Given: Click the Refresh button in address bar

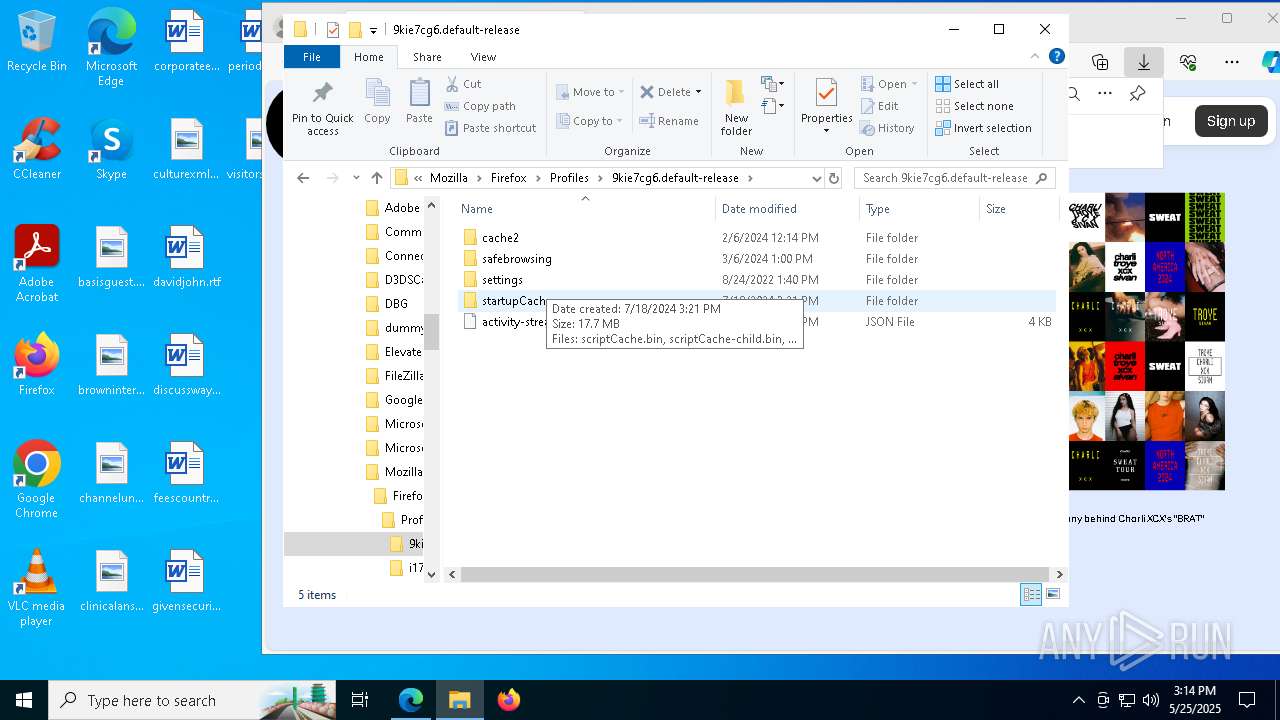Looking at the screenshot, I should 834,178.
